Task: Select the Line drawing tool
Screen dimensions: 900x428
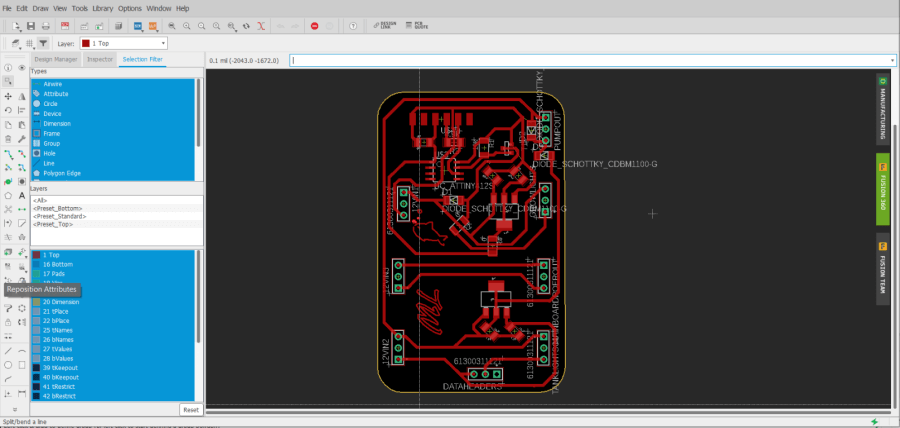Action: pos(8,351)
